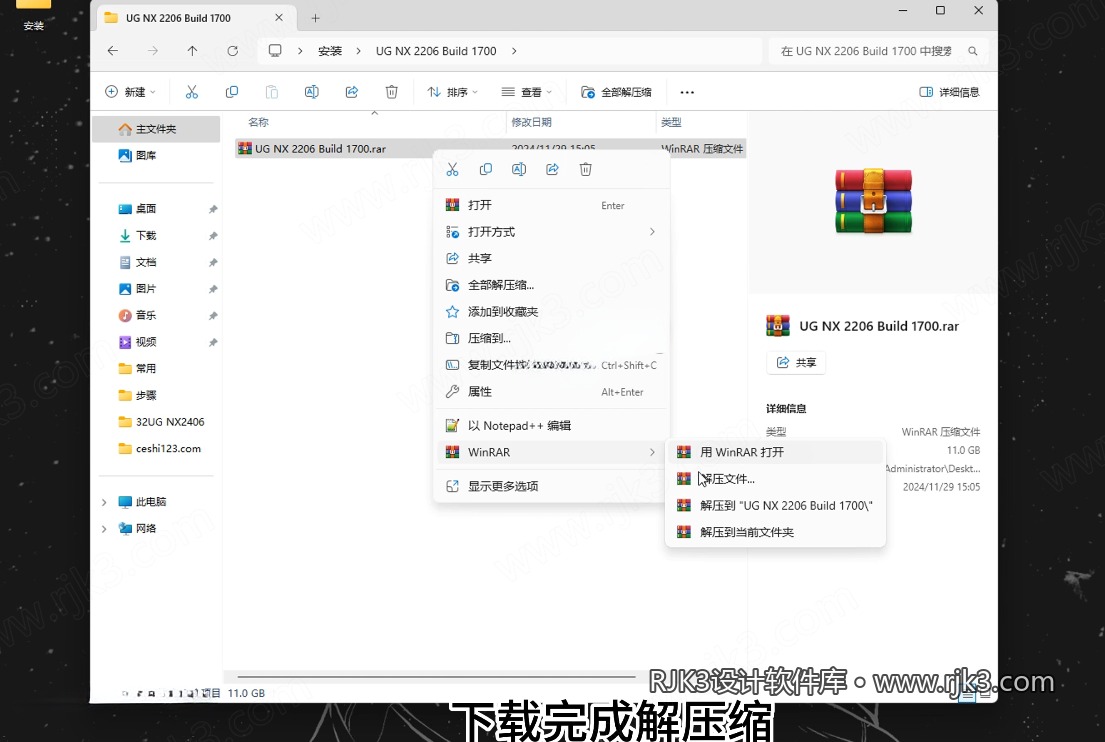Open the WinRAR submenu entry
Image resolution: width=1105 pixels, height=742 pixels.
552,452
